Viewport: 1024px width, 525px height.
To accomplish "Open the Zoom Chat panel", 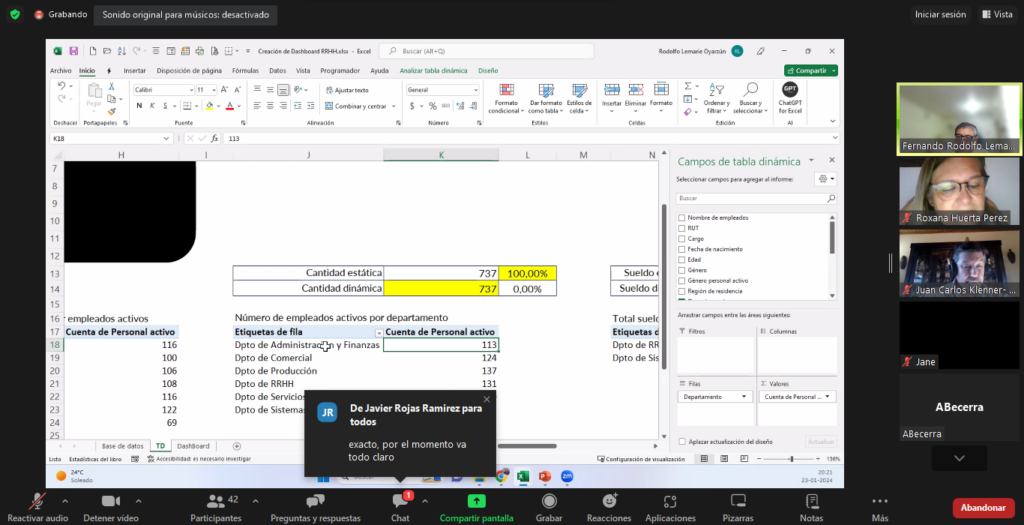I will point(400,501).
